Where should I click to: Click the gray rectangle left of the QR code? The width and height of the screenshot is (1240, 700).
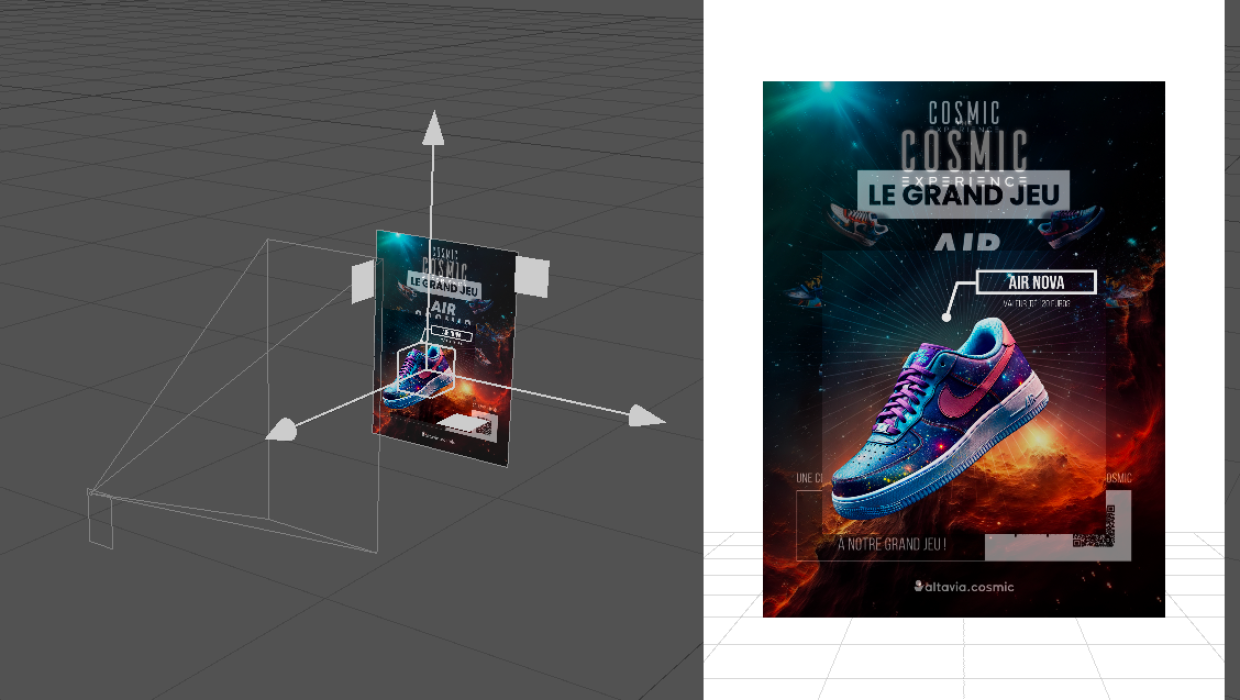[x=1027, y=548]
